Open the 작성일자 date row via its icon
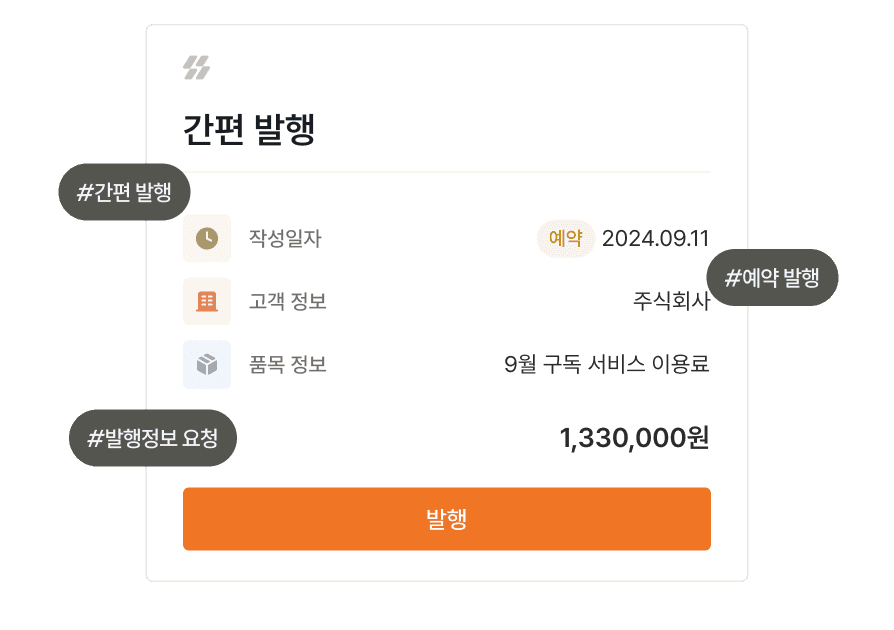 [x=206, y=238]
